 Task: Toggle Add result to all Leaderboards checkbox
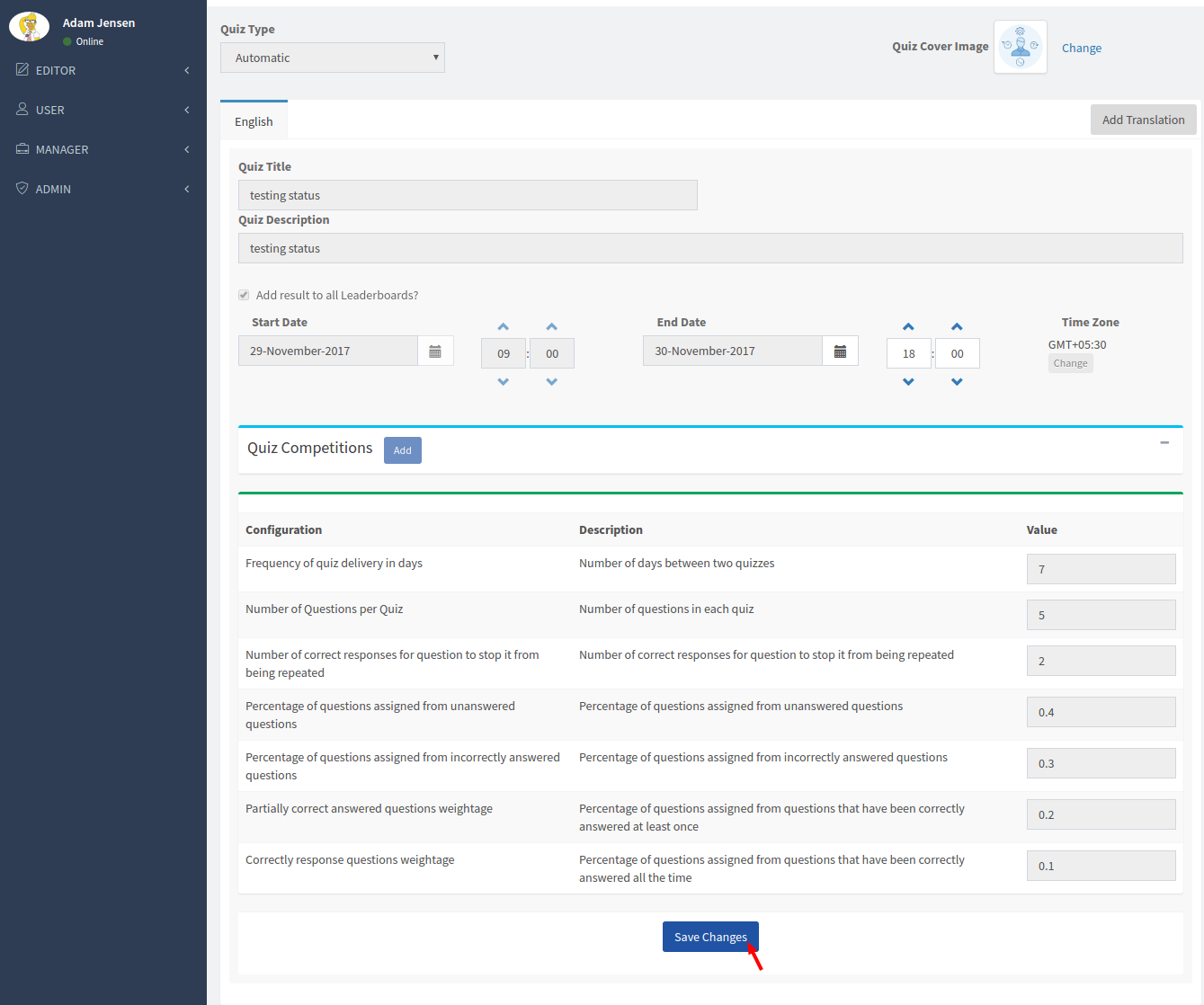point(244,295)
